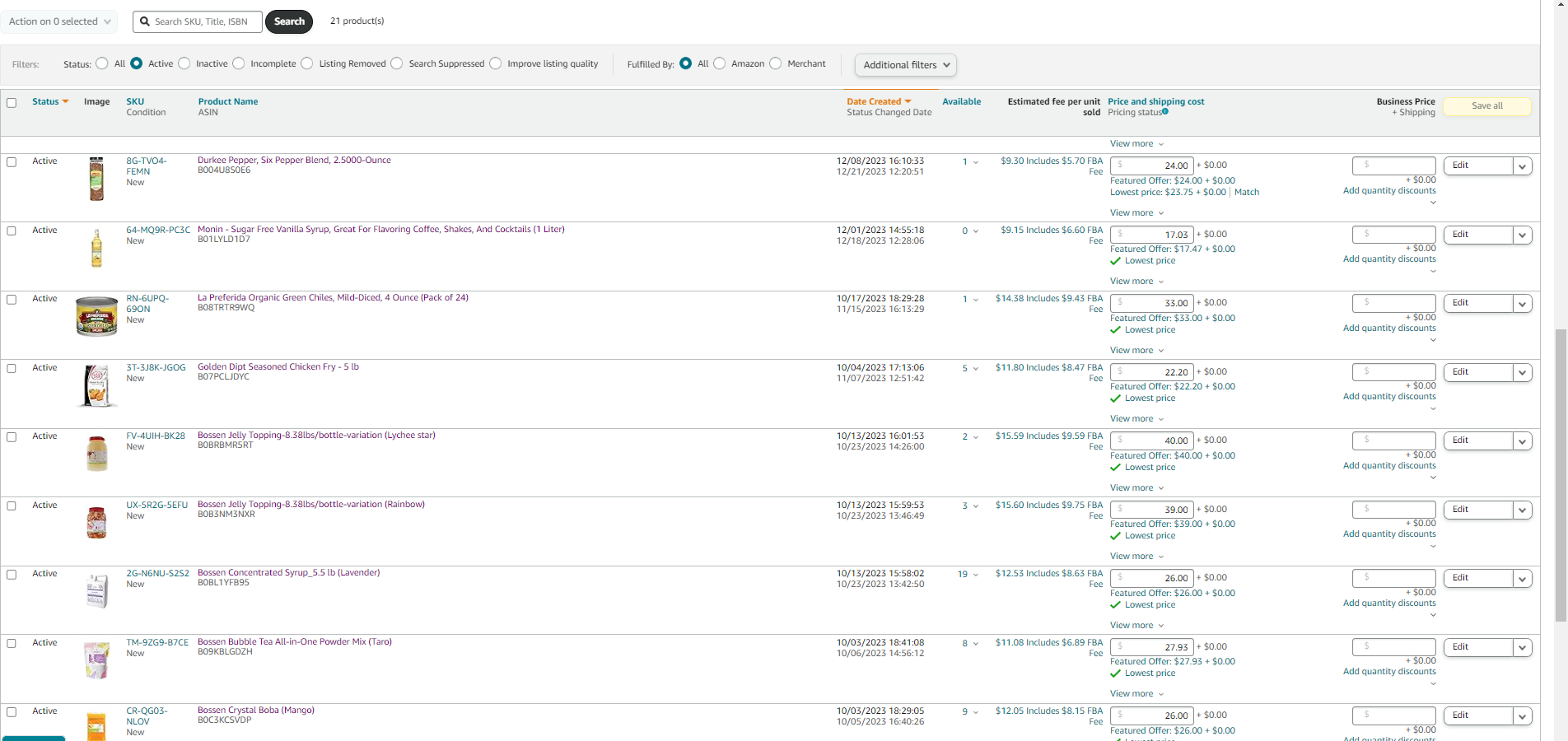Open the Bossen Jelly Topping Rainbow thumbnail
This screenshot has height=741, width=1568.
pos(97,523)
